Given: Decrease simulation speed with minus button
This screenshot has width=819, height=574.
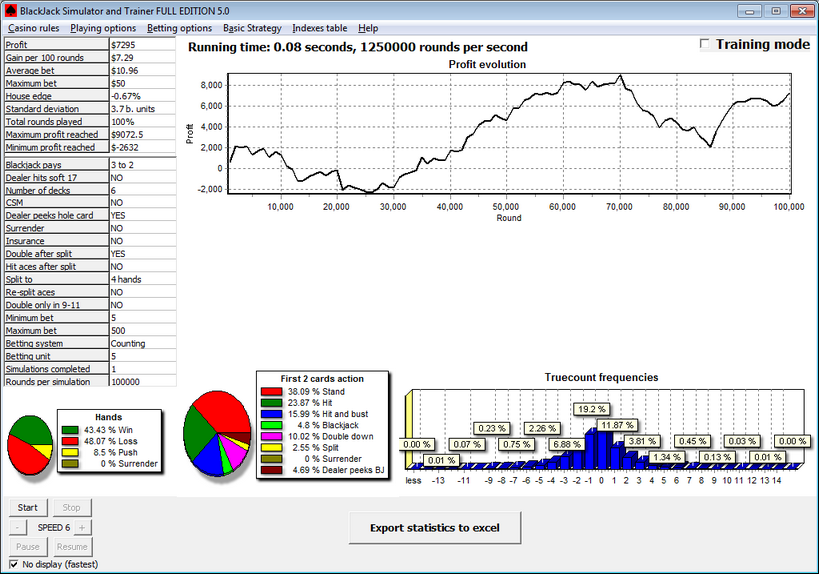Looking at the screenshot, I should [x=19, y=527].
